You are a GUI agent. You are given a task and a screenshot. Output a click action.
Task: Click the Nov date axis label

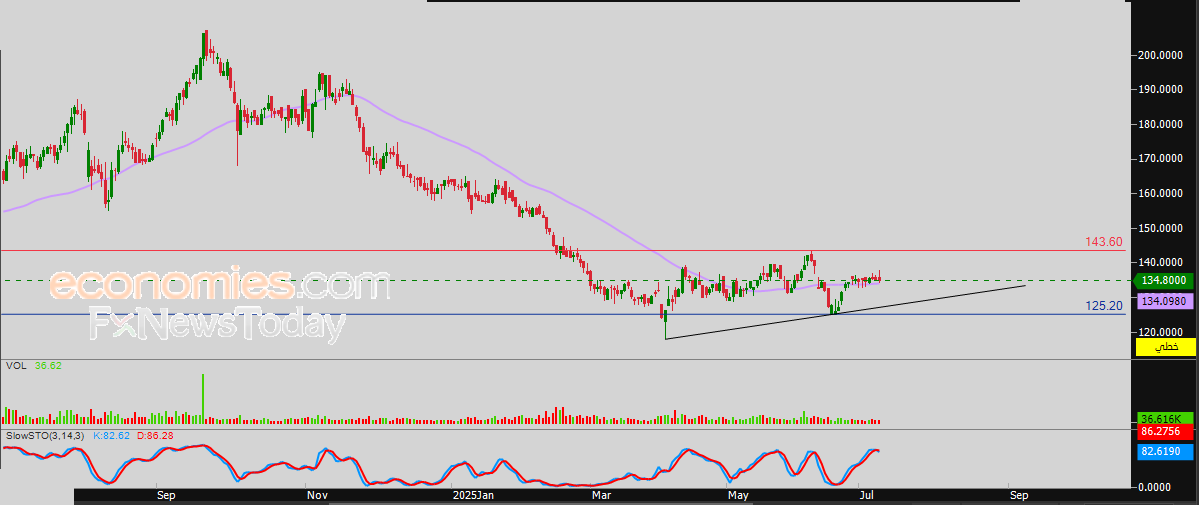pos(317,496)
